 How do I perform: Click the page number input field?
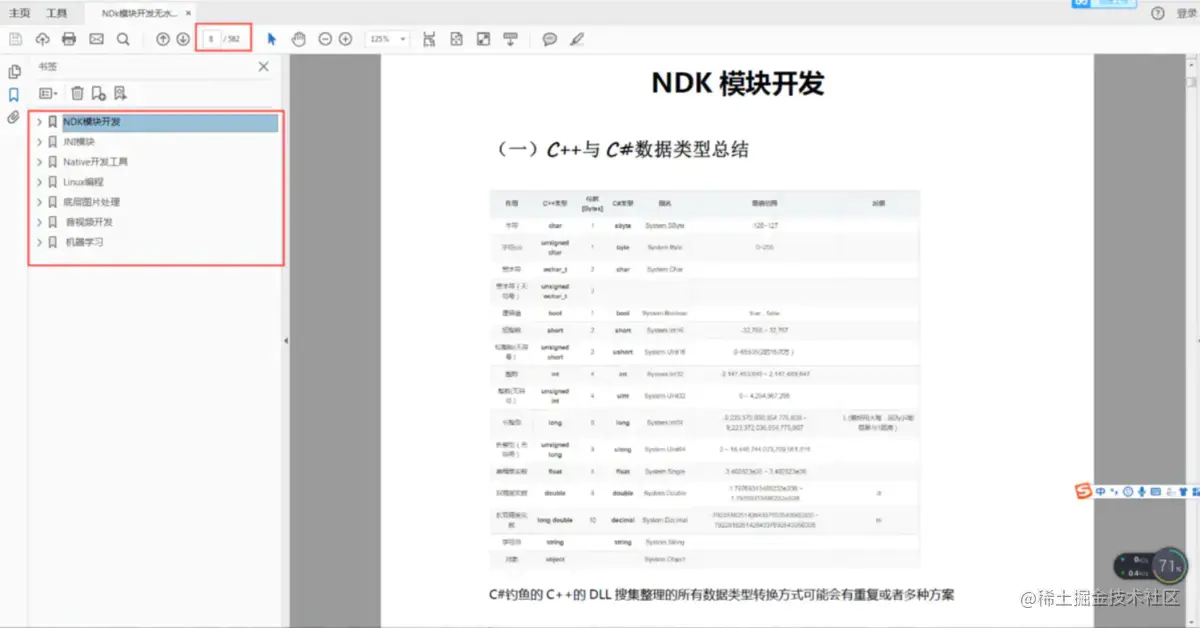pos(210,38)
